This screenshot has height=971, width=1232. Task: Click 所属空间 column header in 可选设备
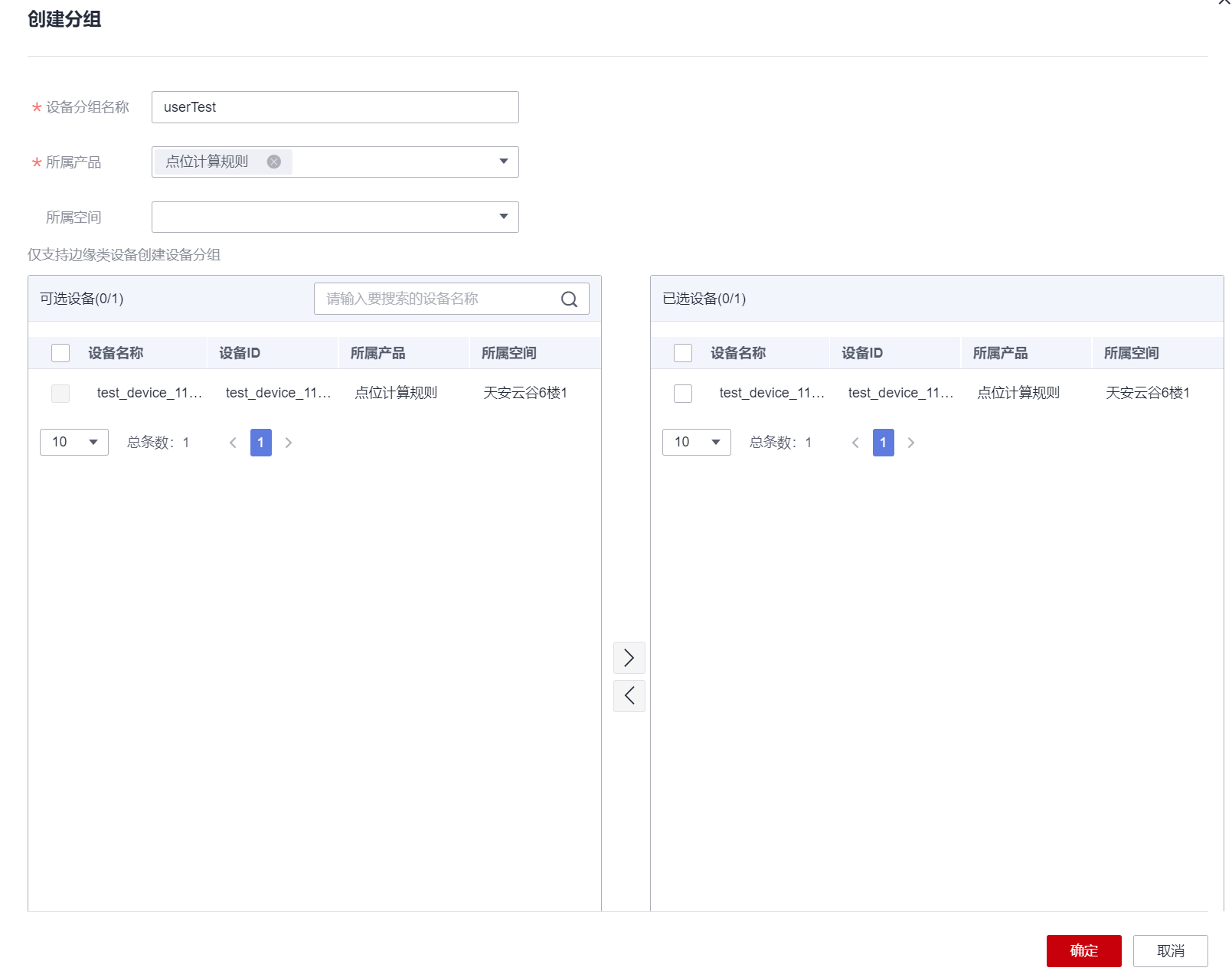tap(509, 353)
